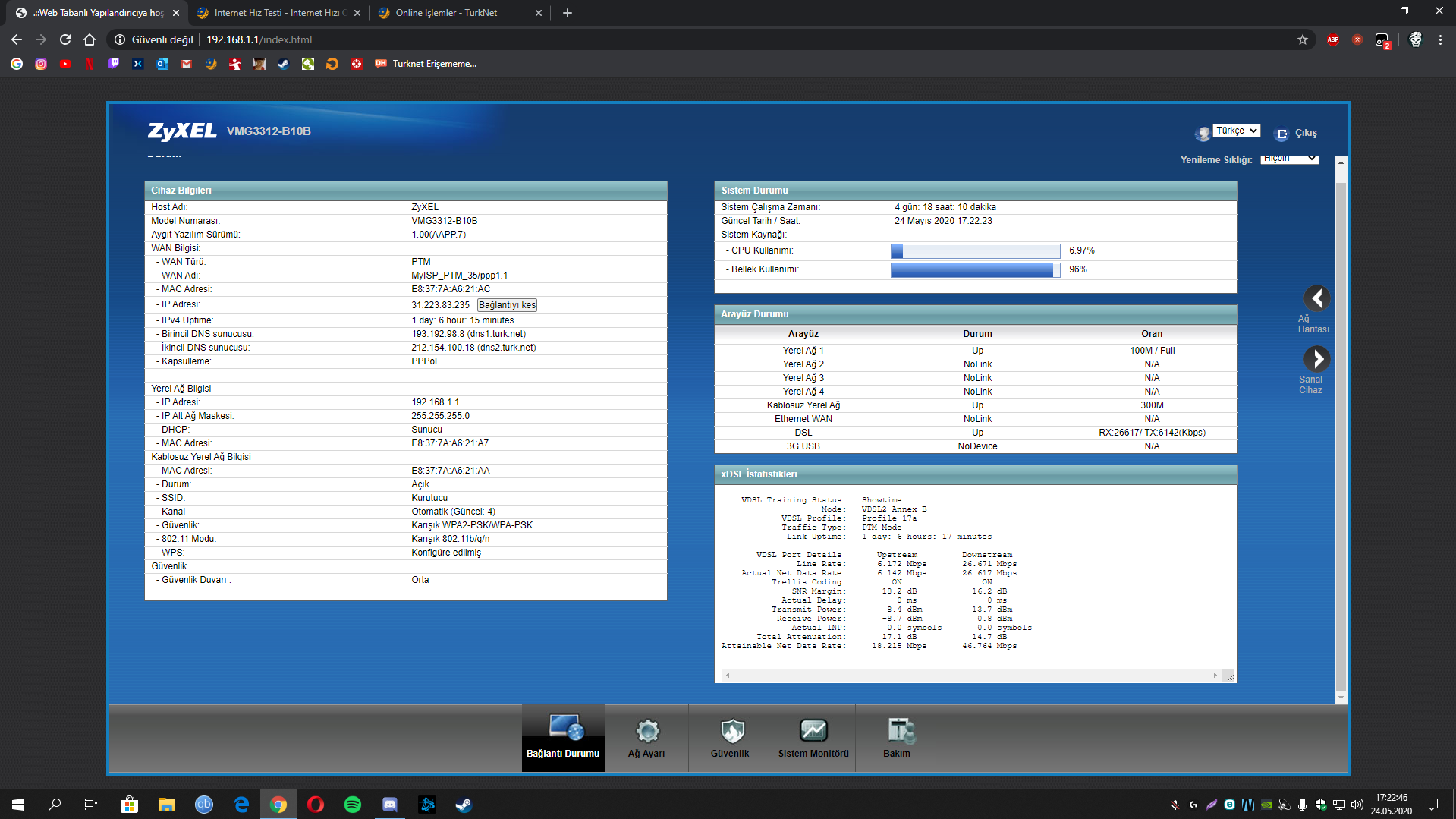Click the model number VMG3312-B10B value
1456x819 pixels.
tap(445, 221)
